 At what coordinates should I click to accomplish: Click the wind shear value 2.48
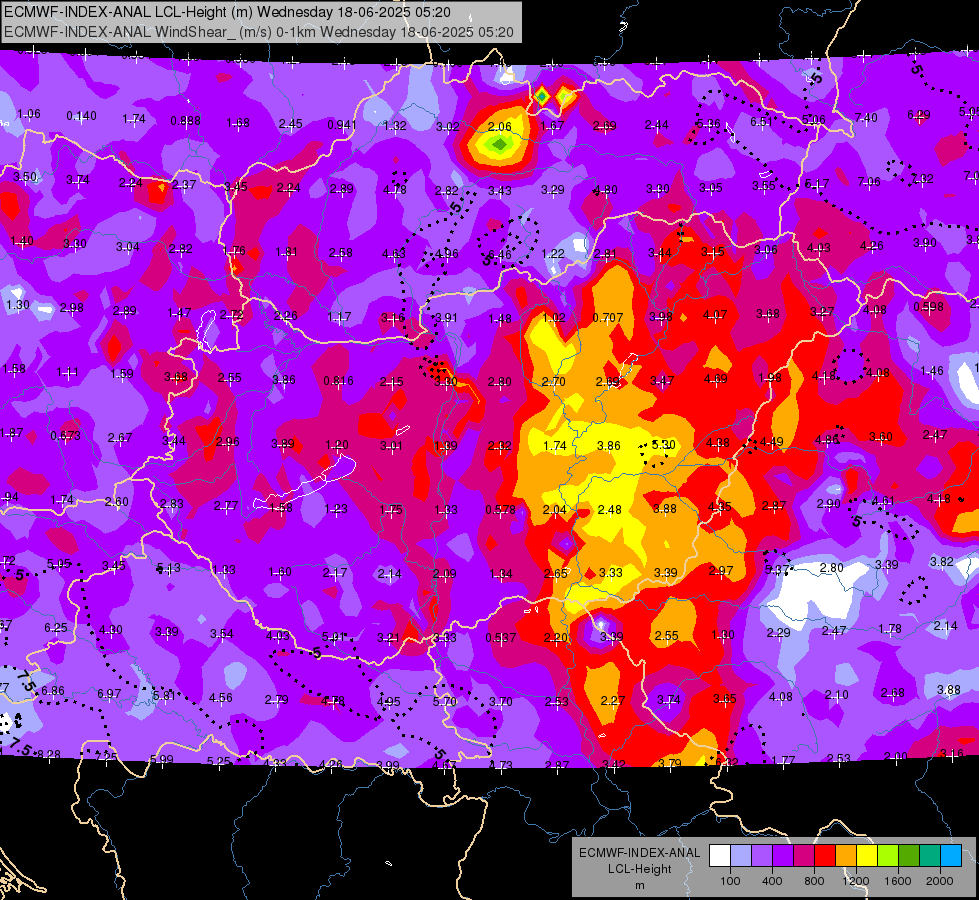(x=609, y=510)
